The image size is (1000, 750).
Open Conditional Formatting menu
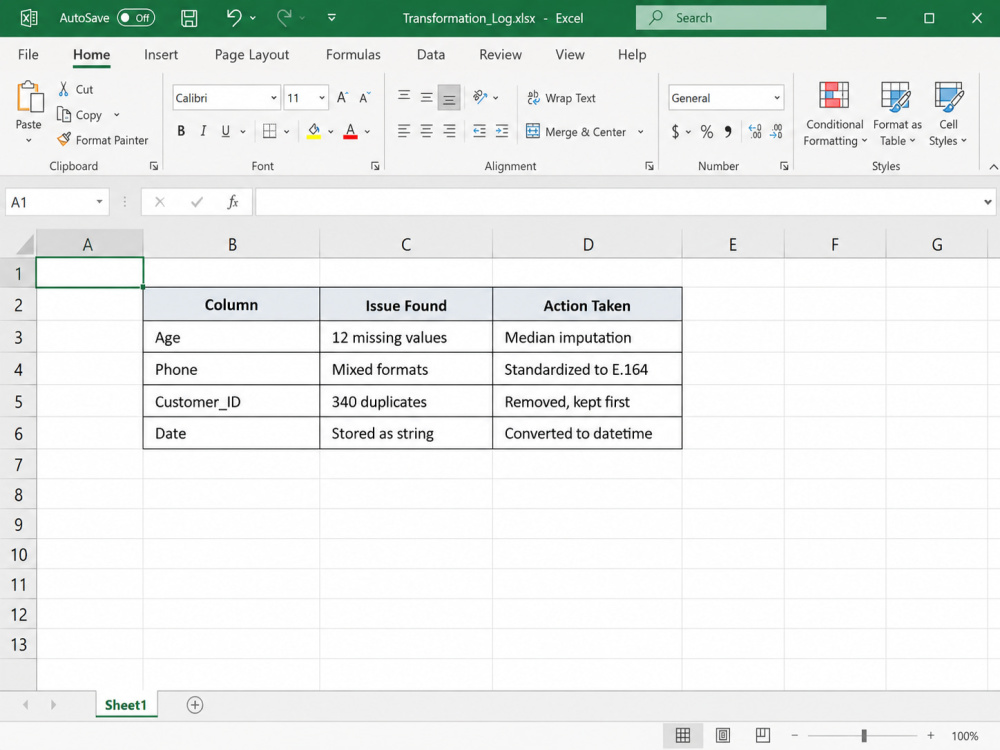(834, 114)
